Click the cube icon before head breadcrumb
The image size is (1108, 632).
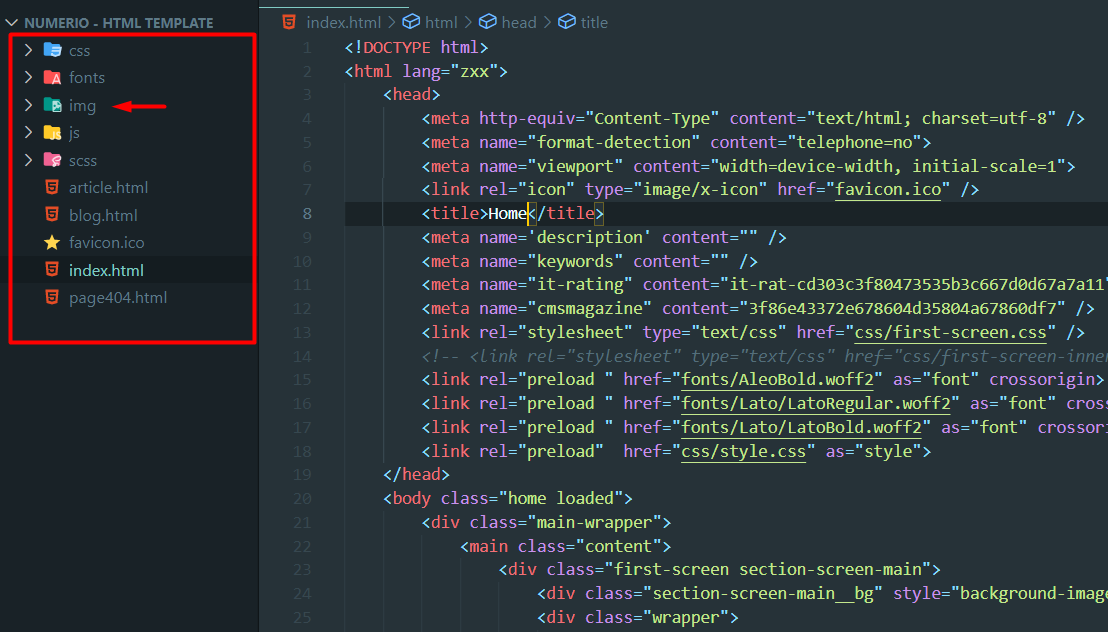tap(488, 22)
